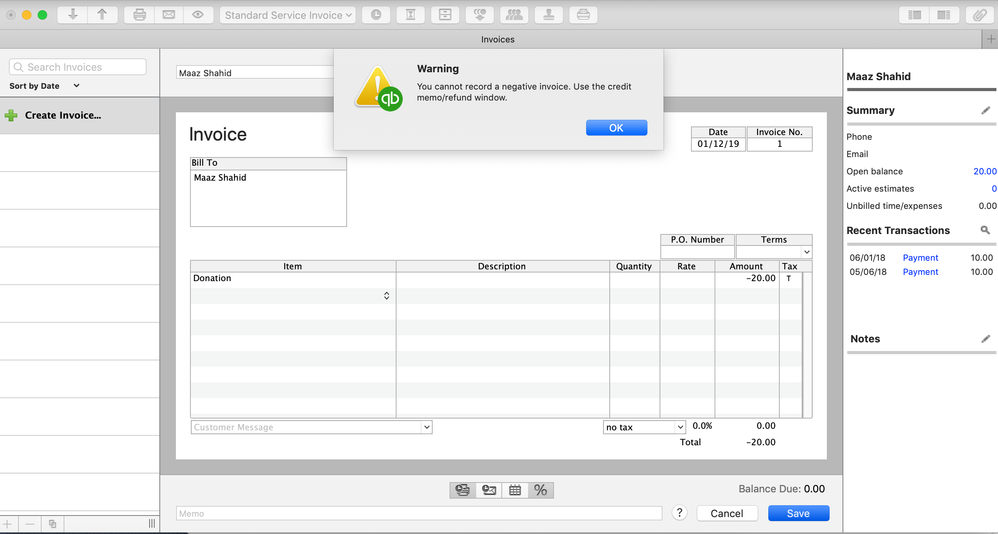998x534 pixels.
Task: Click the T tax code cell
Action: click(789, 279)
